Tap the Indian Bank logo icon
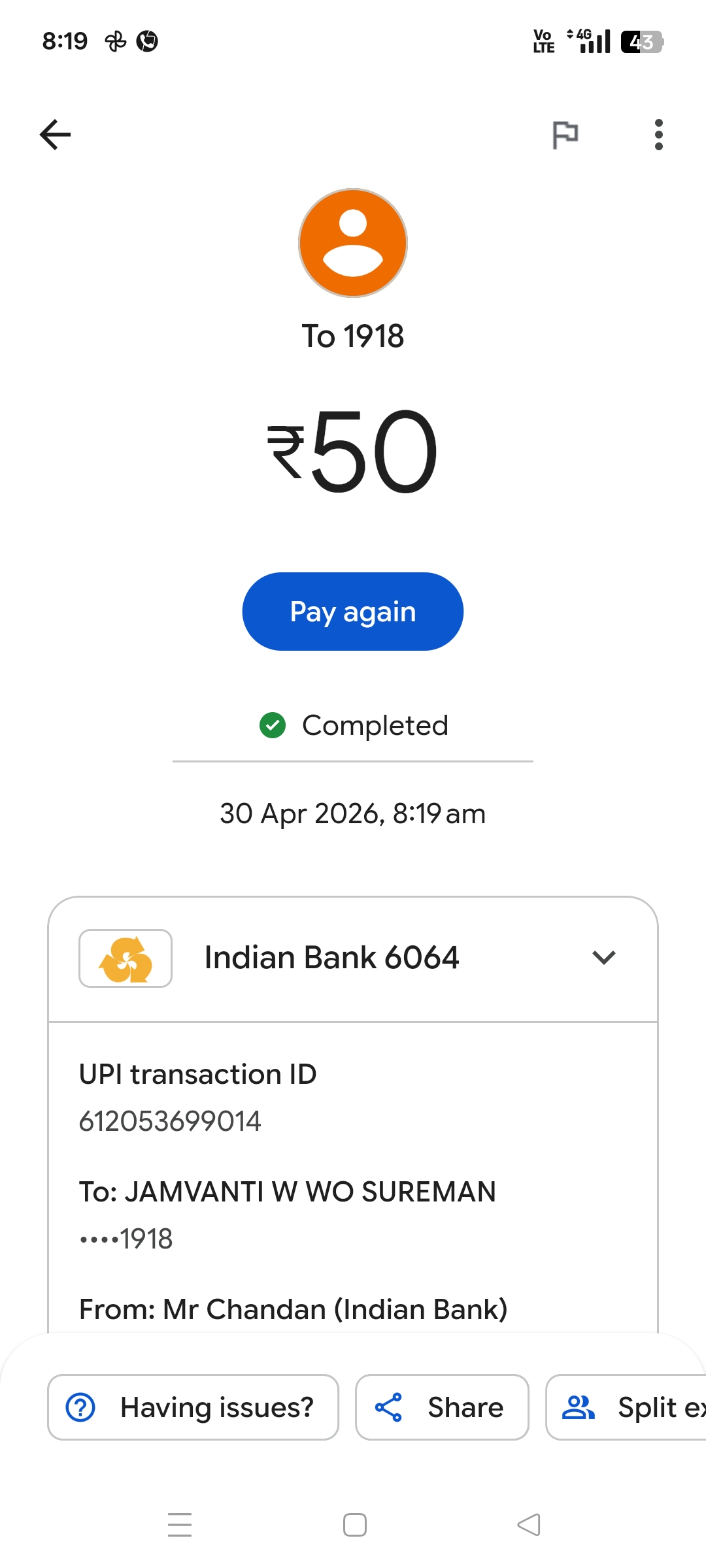The height and width of the screenshot is (1568, 706). click(126, 958)
